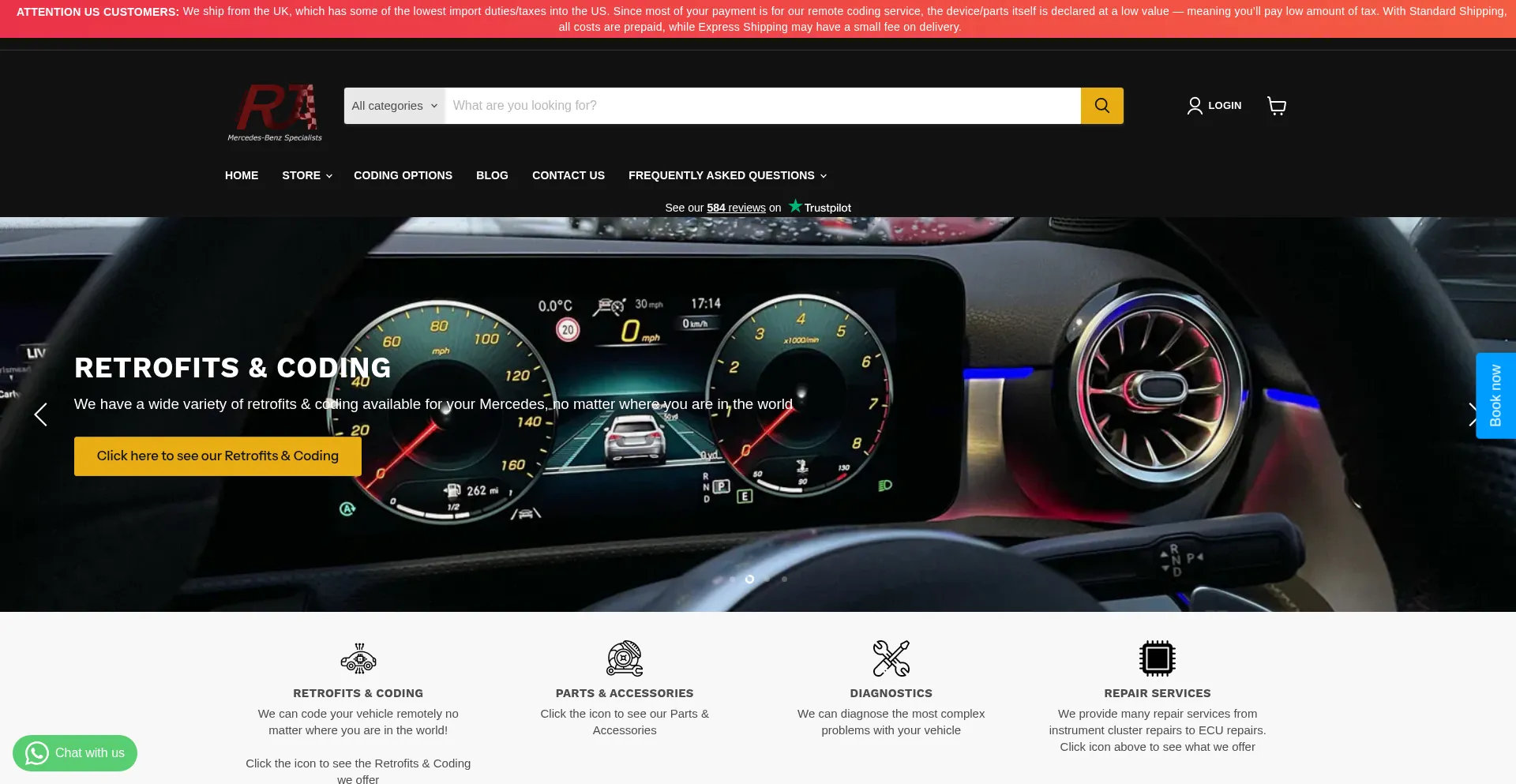Click text 'We can diagnose the most complex'

click(x=891, y=714)
